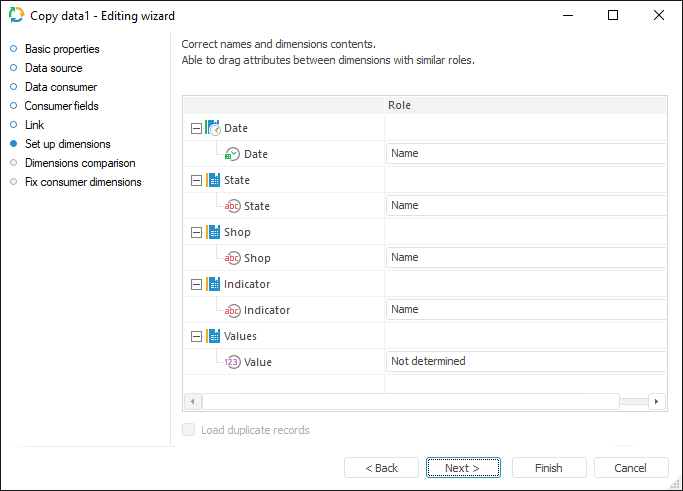The height and width of the screenshot is (491, 683).
Task: Click the State dimension icon
Action: click(213, 180)
